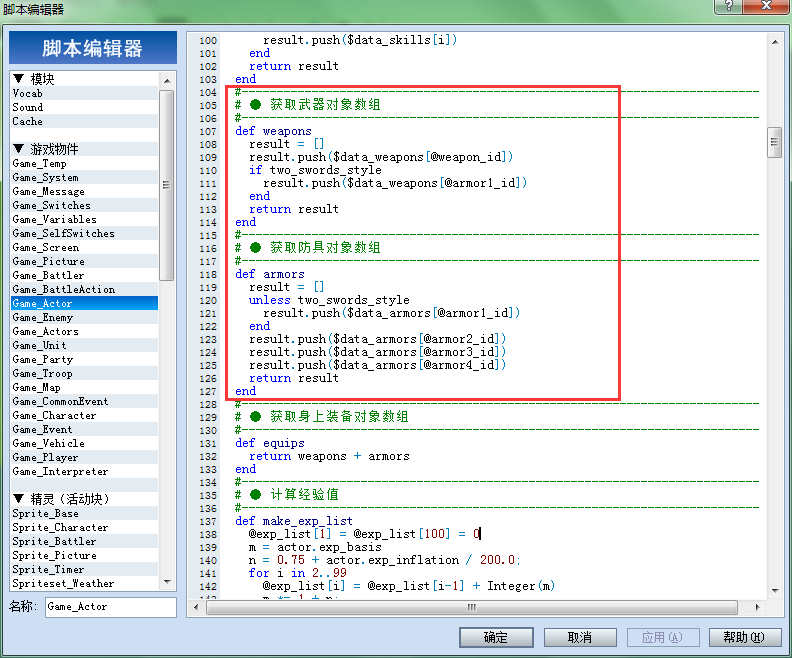Screen dimensions: 792x658
Task: Open the Sprite_Picture script
Action: pyautogui.click(x=84, y=555)
